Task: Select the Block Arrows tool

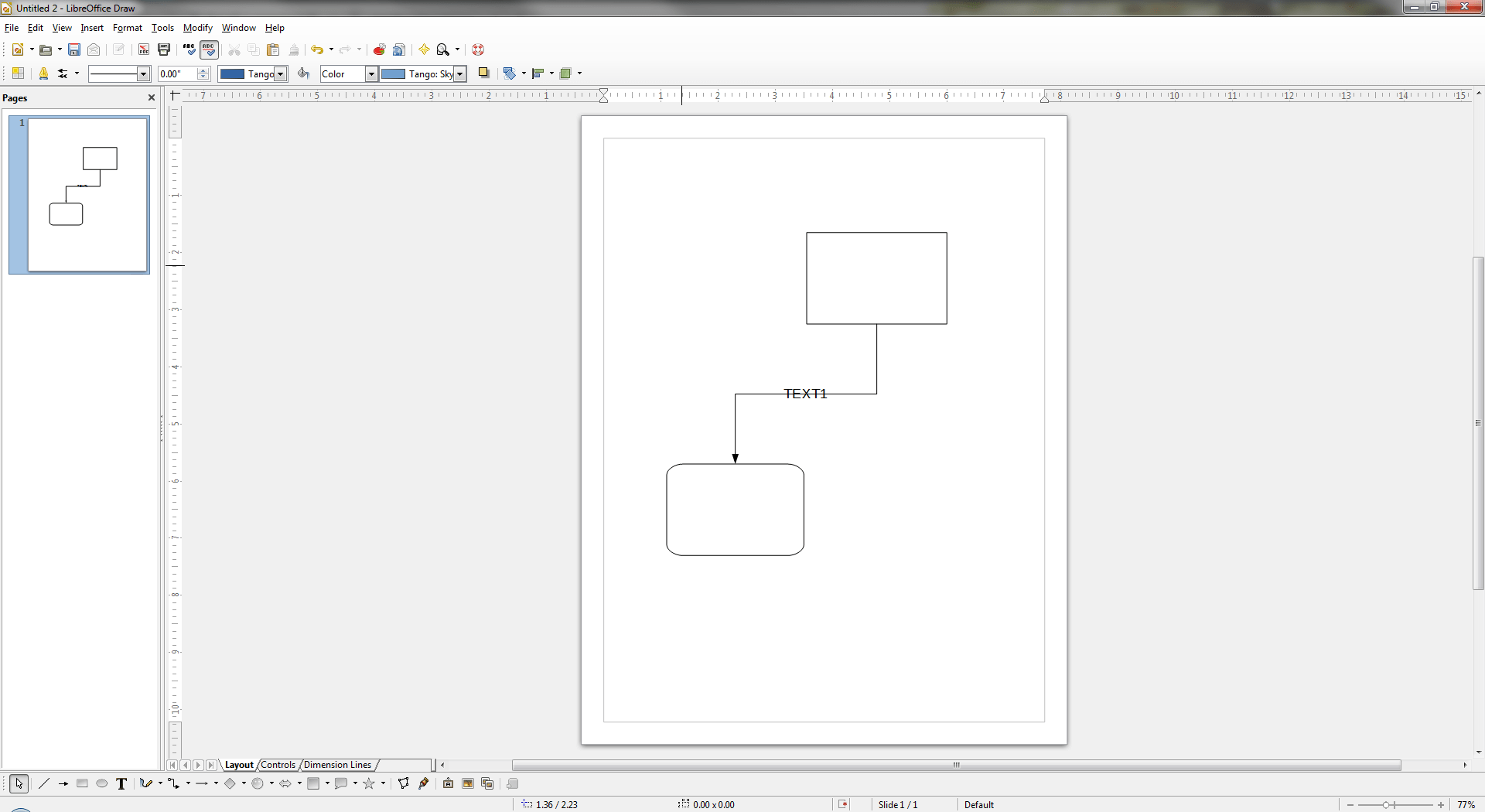Action: click(x=285, y=783)
